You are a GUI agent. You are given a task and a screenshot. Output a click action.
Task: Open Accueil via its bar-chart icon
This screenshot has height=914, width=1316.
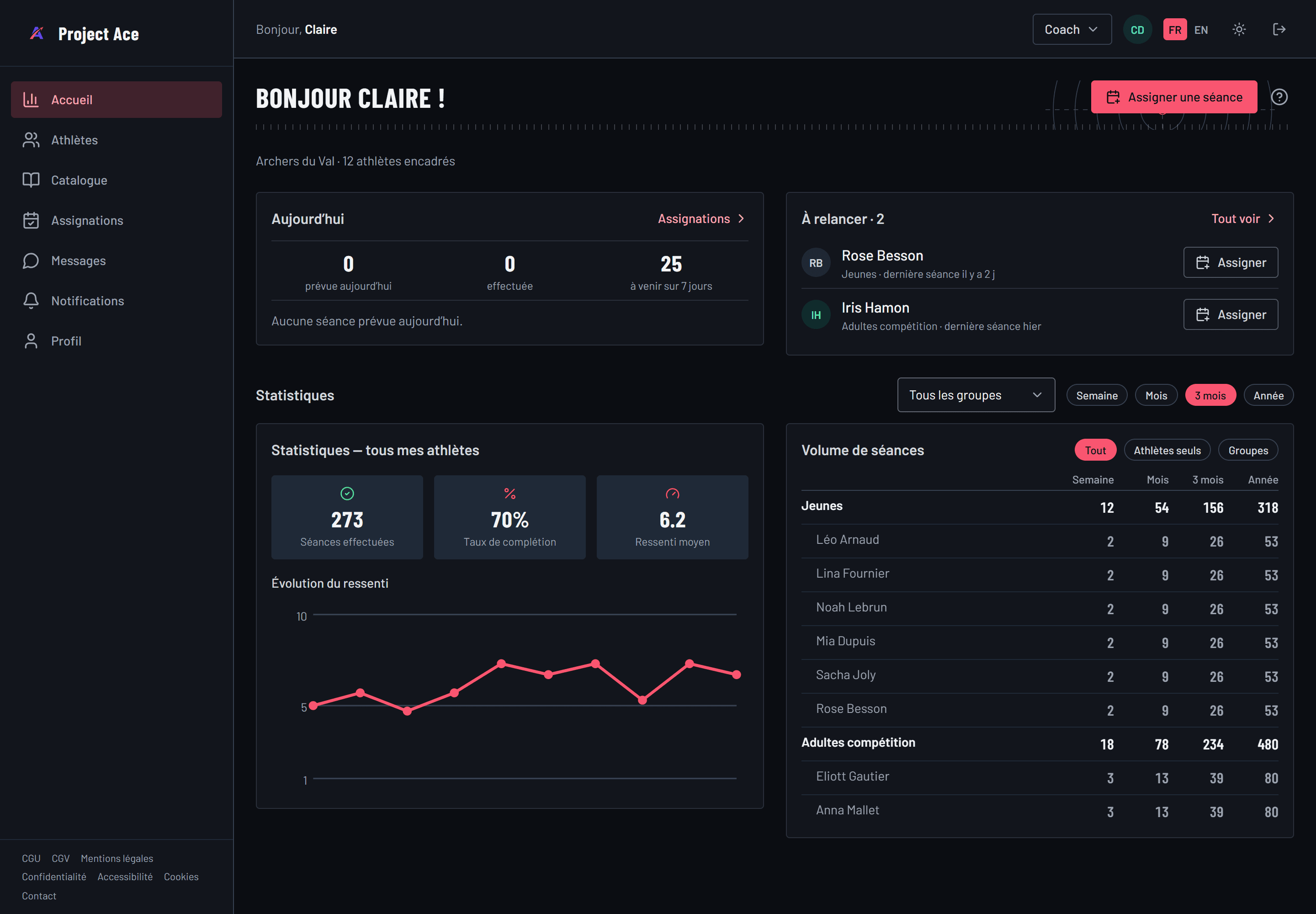click(x=31, y=100)
